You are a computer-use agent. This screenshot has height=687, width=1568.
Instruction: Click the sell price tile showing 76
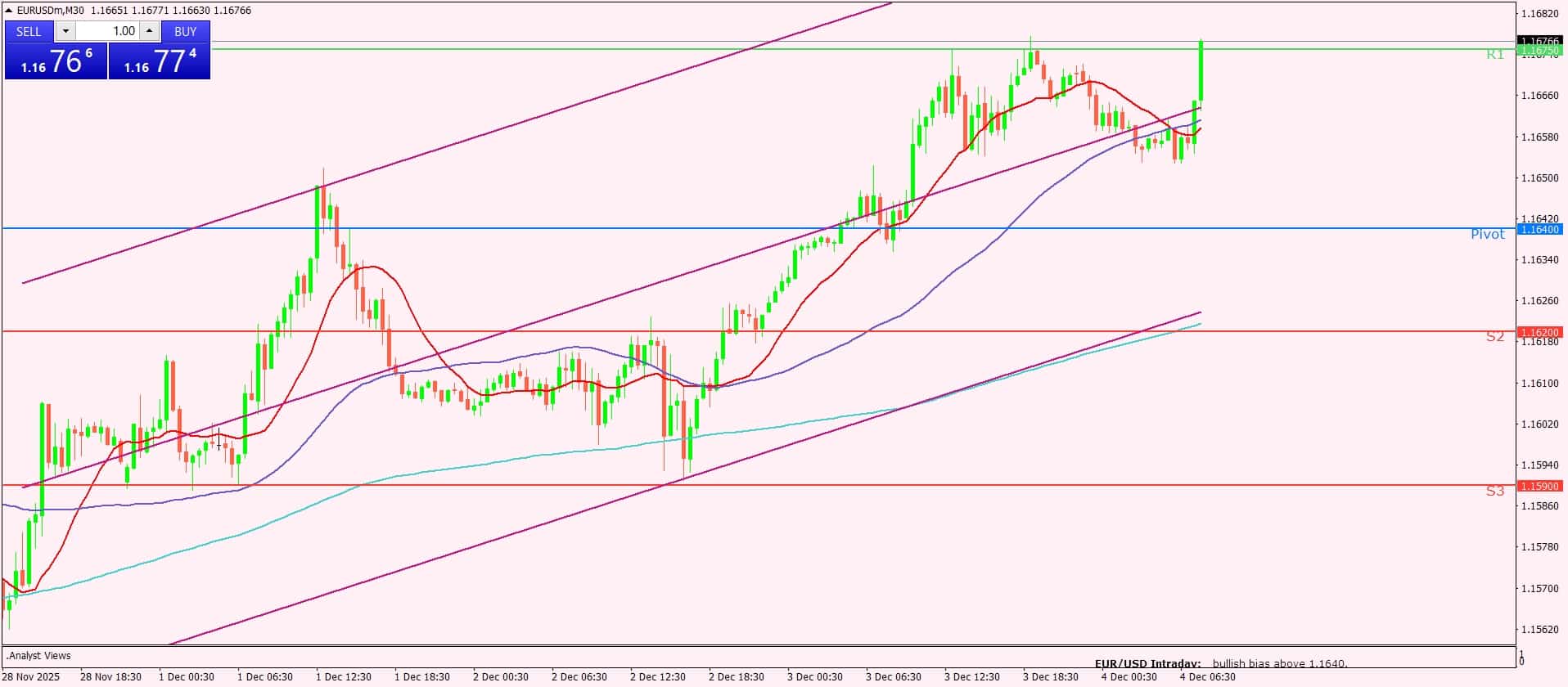click(x=56, y=61)
